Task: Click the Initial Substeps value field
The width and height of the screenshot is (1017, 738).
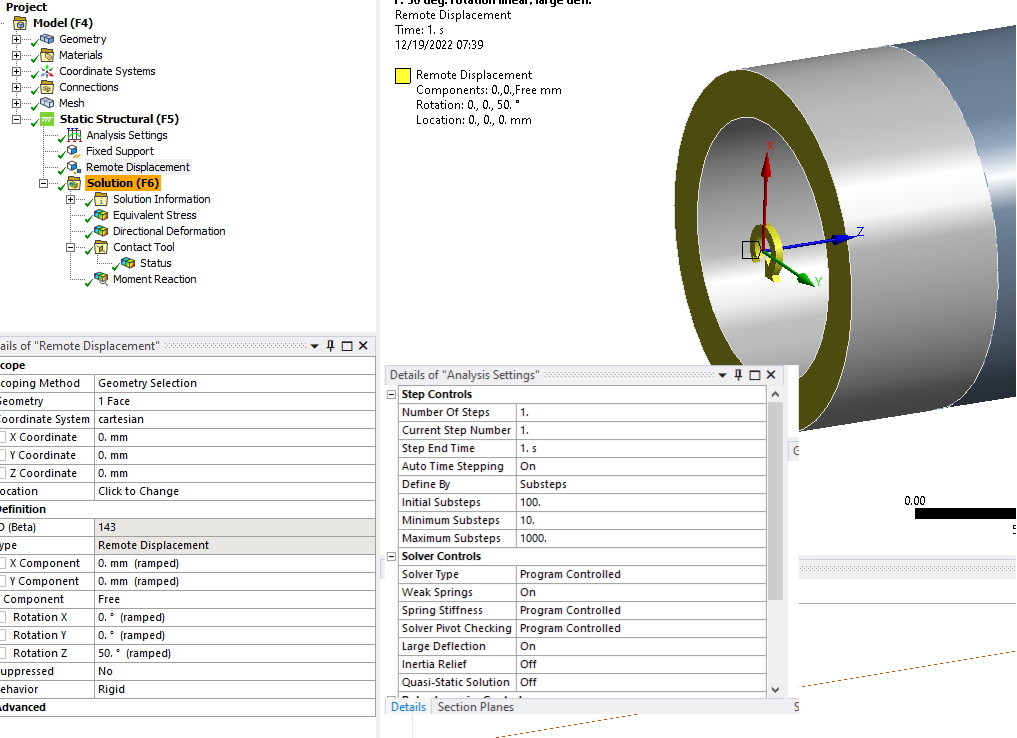Action: click(641, 502)
